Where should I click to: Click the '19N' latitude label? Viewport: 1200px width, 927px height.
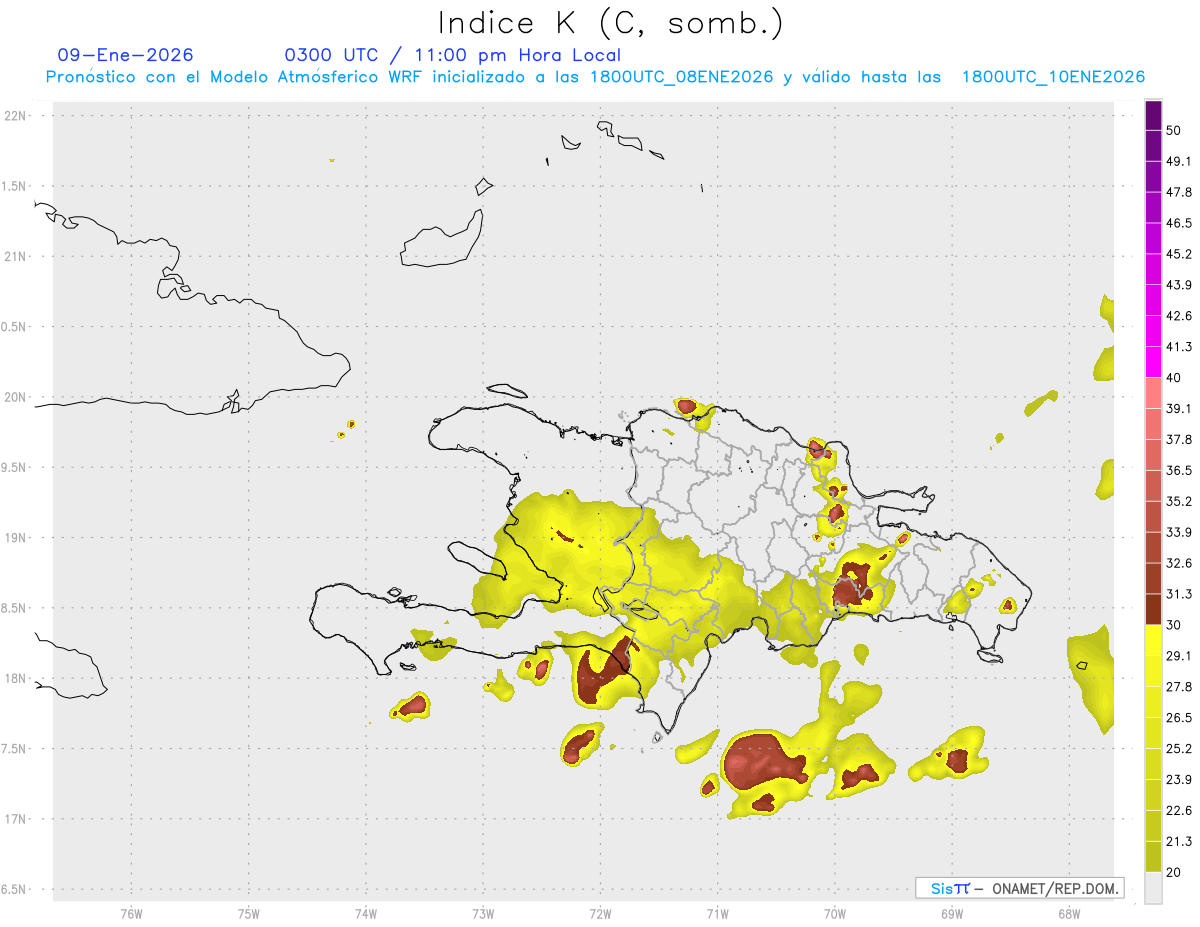[x=15, y=538]
